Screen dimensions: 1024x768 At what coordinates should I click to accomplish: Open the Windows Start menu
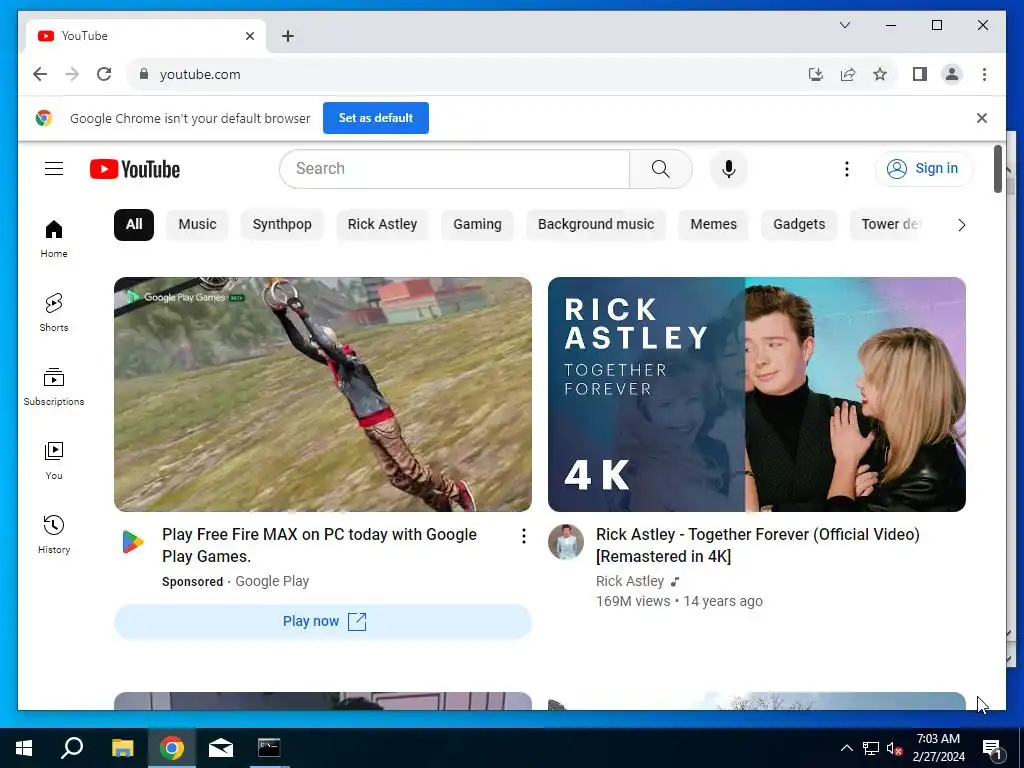[24, 748]
